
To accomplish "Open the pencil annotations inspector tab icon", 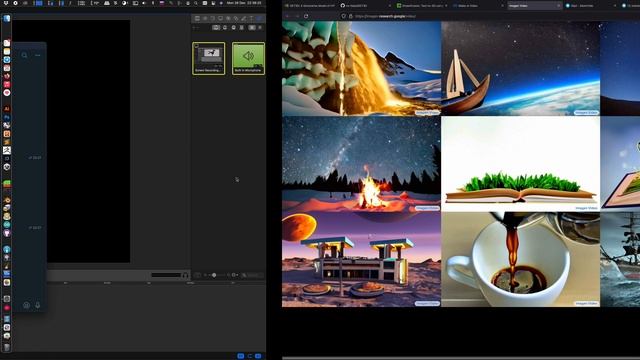I will point(244,18).
